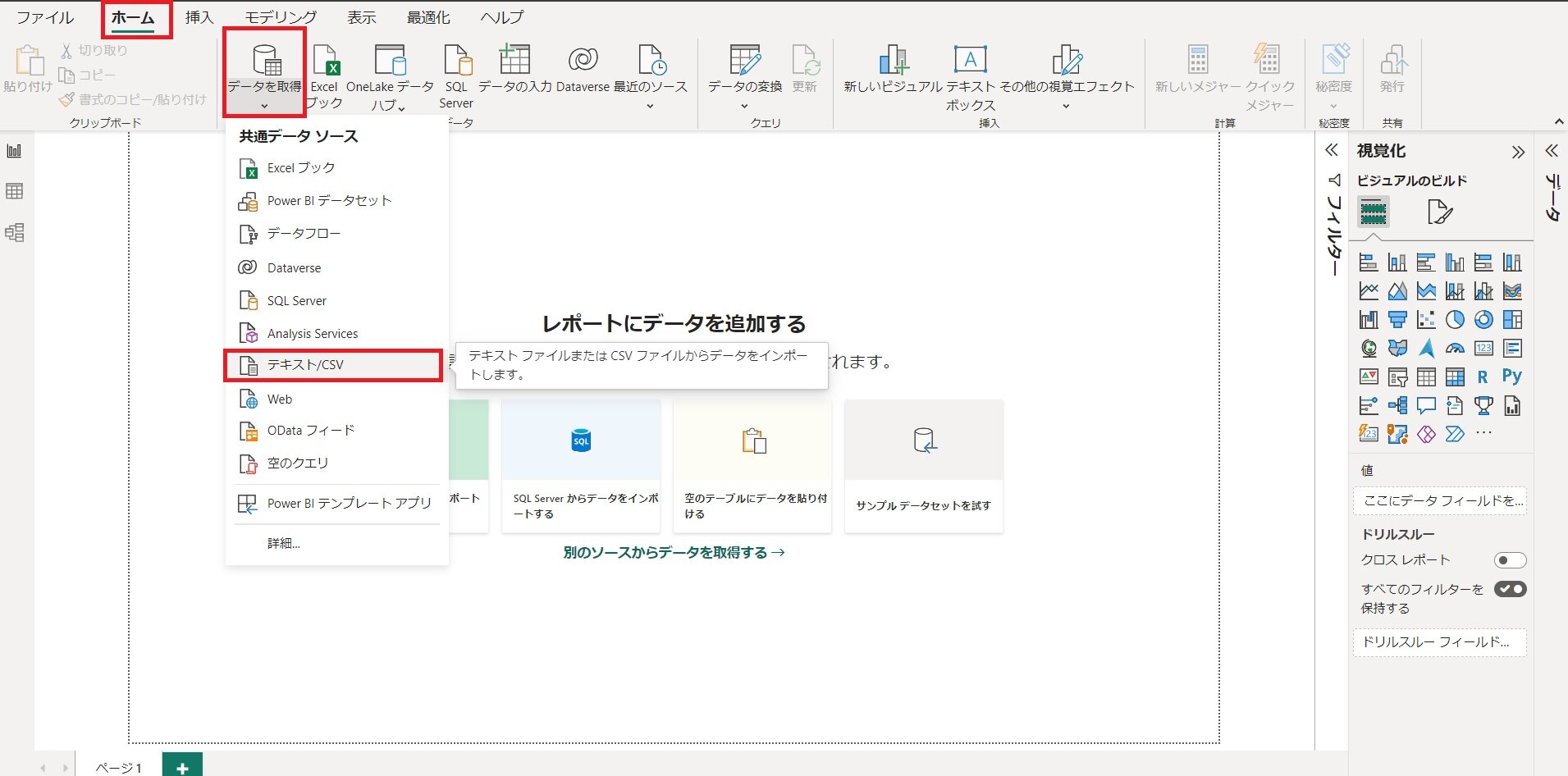Pick the map globe visual
The height and width of the screenshot is (776, 1568).
pos(1369,349)
